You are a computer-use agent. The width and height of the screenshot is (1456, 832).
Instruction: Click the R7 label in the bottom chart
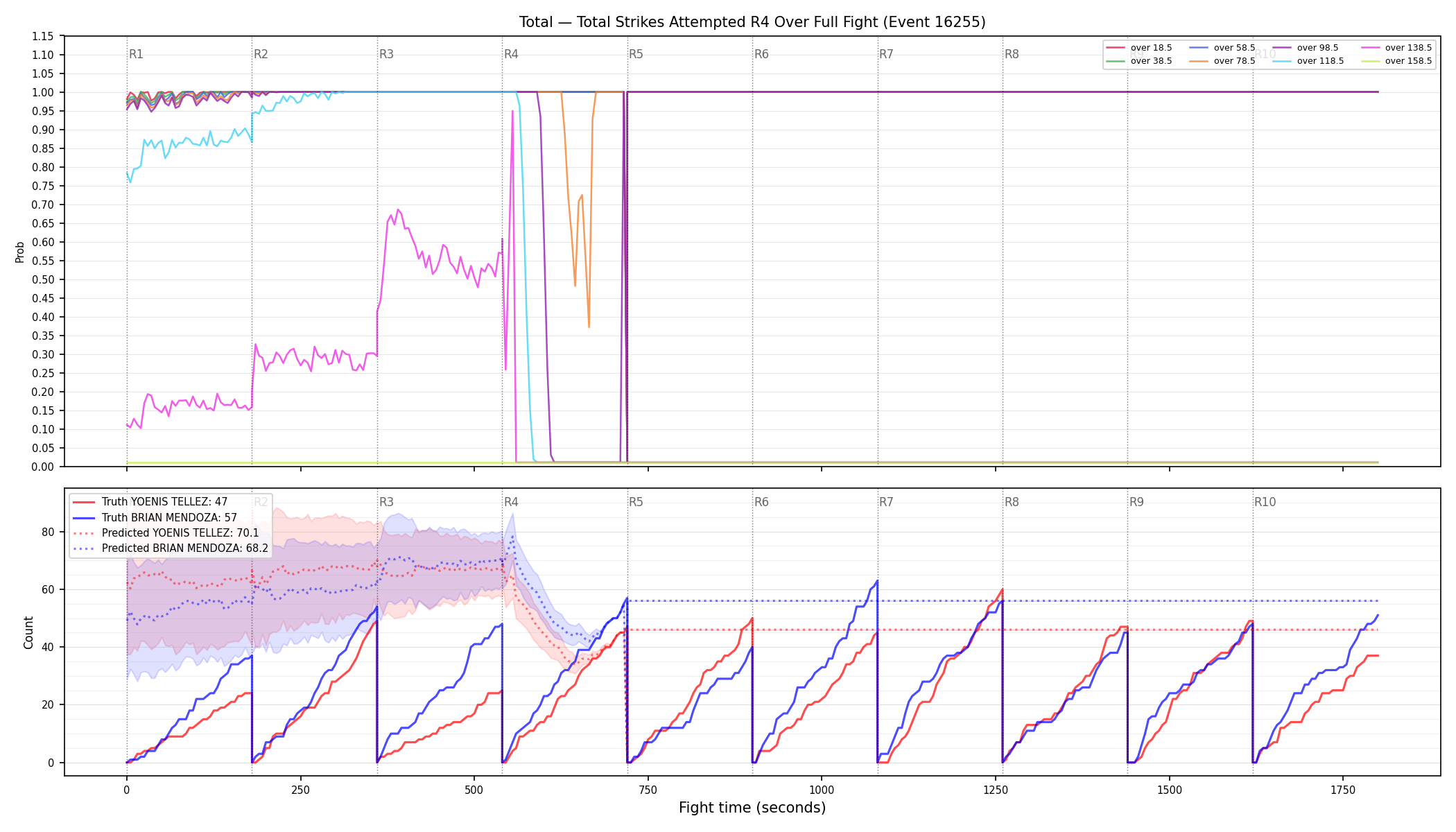tap(886, 502)
